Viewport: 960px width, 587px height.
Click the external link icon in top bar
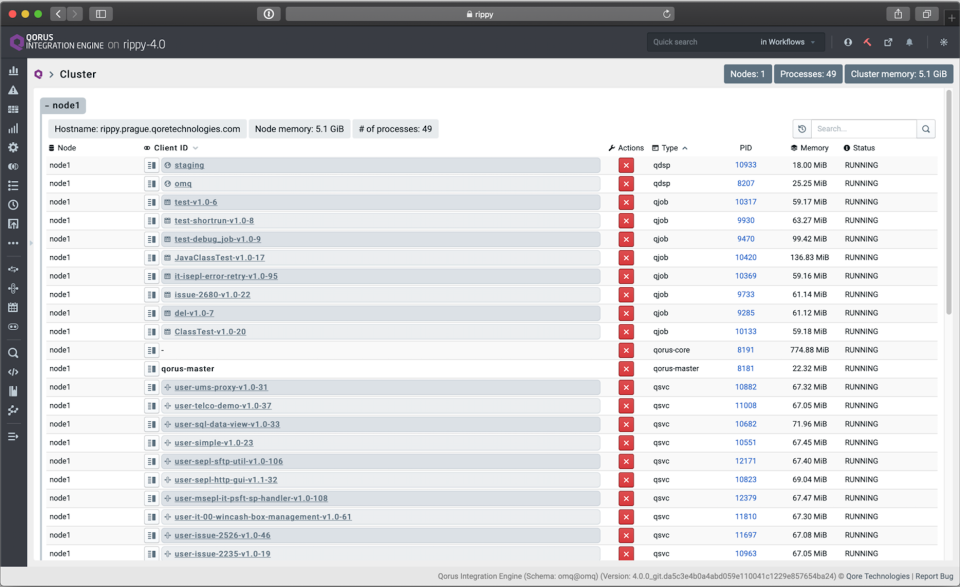(x=888, y=42)
